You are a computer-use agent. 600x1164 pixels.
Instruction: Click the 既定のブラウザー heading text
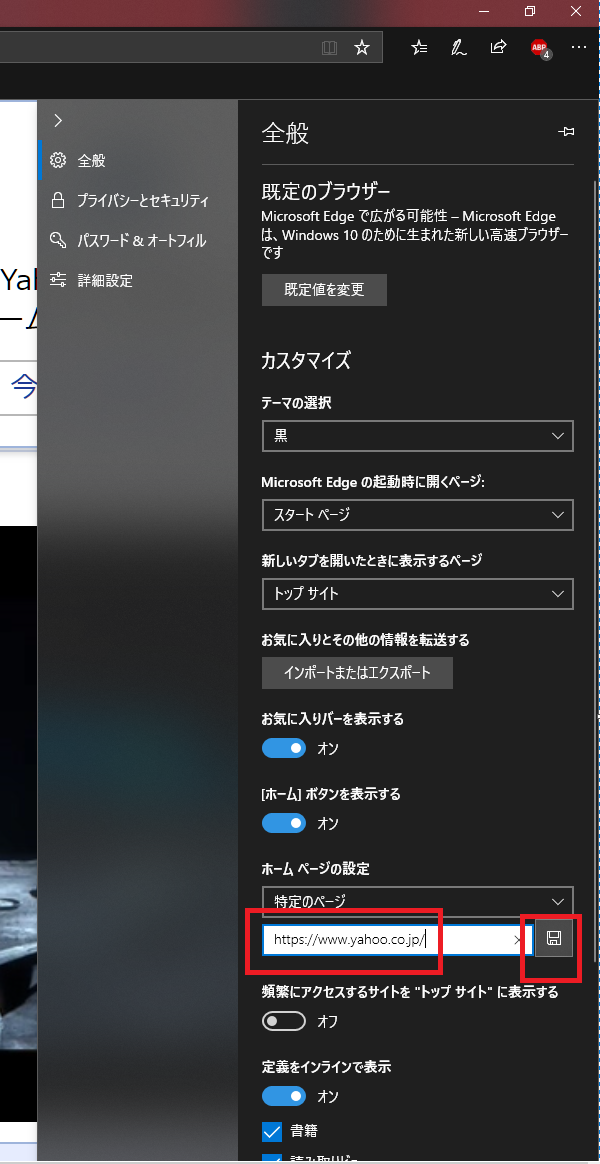coord(326,192)
